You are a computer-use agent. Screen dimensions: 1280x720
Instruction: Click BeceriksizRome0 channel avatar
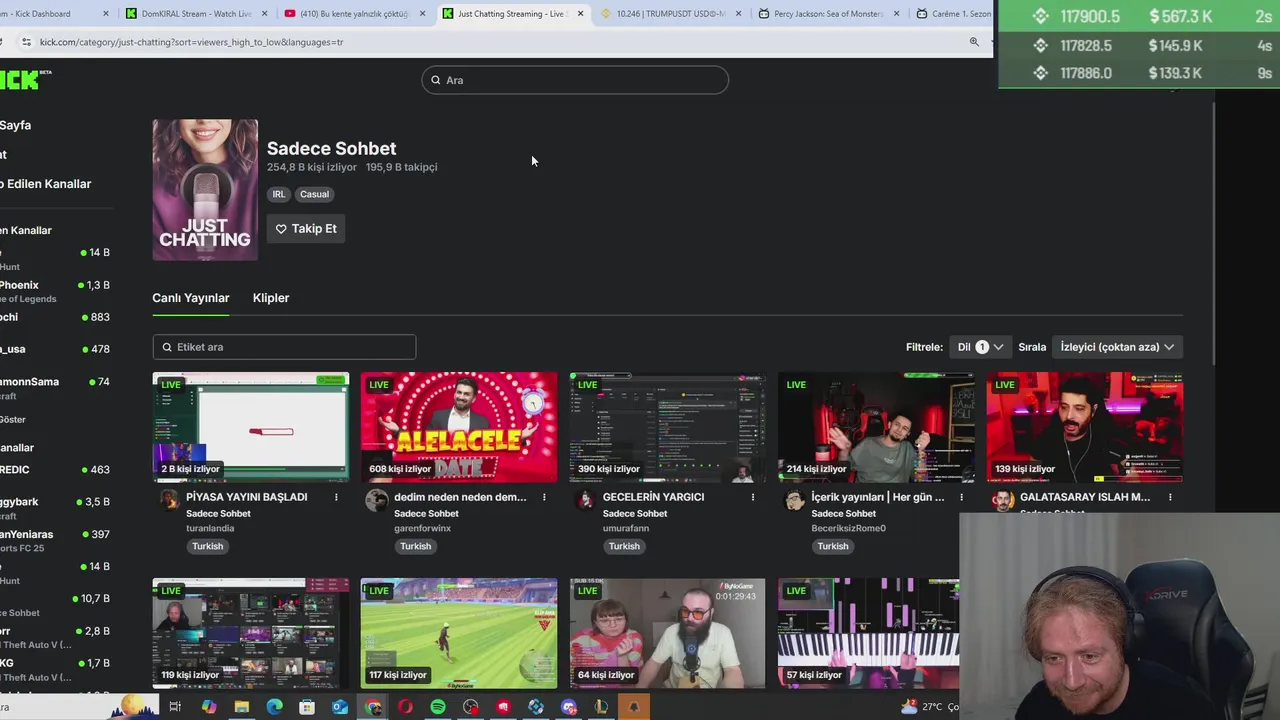point(794,500)
